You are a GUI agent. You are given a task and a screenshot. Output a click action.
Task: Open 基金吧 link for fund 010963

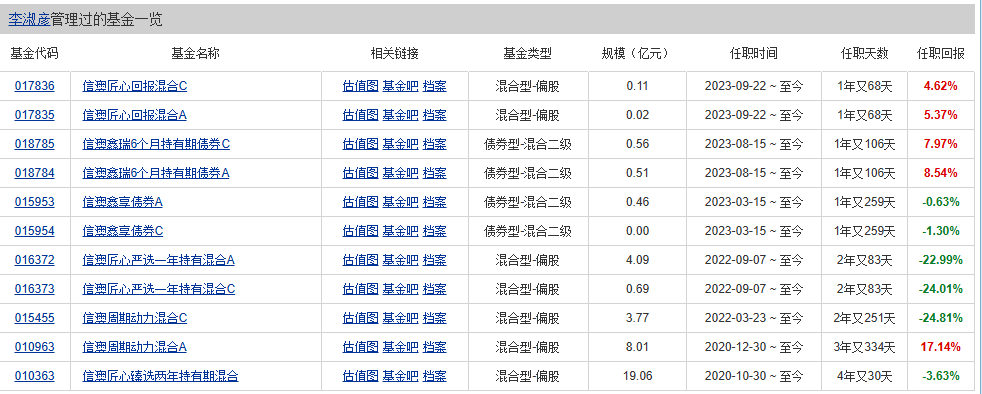click(x=400, y=347)
